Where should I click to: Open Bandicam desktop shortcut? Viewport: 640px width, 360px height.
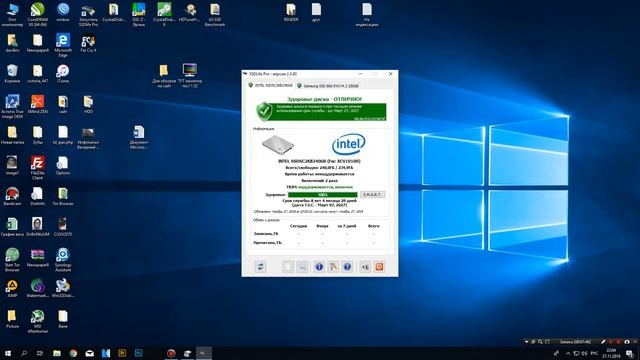(x=12, y=196)
